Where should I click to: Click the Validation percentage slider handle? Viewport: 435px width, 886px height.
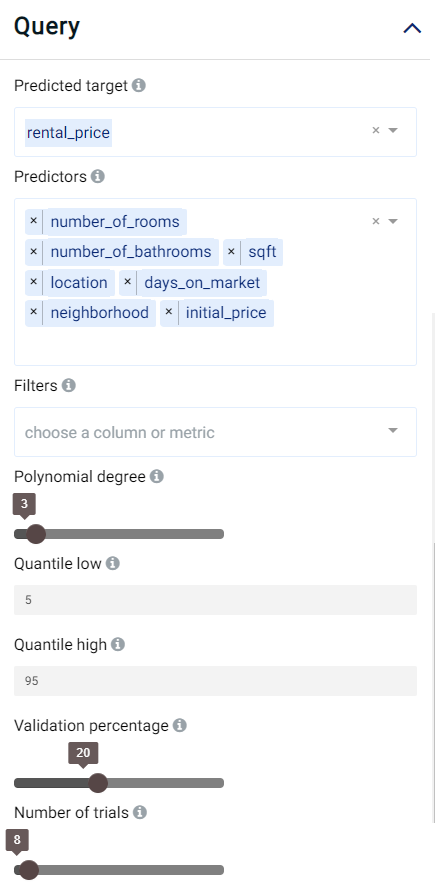point(98,783)
